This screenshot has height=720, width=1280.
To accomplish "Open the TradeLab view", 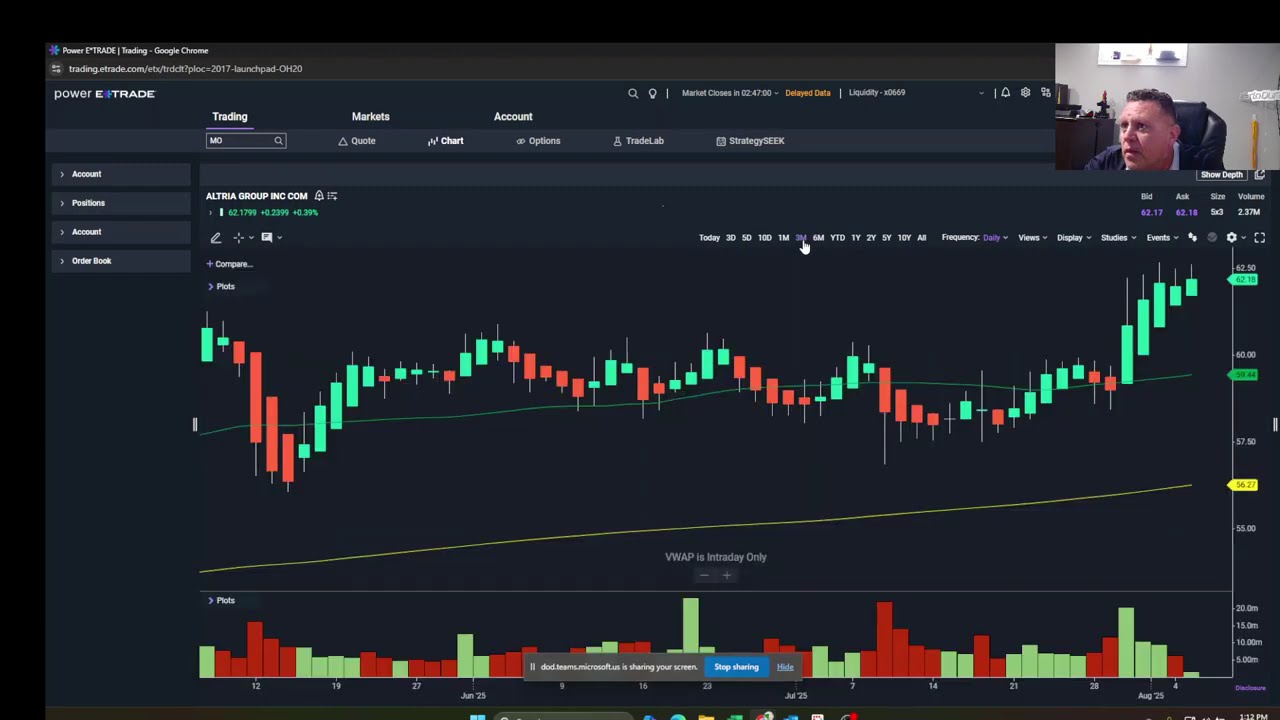I will 638,141.
